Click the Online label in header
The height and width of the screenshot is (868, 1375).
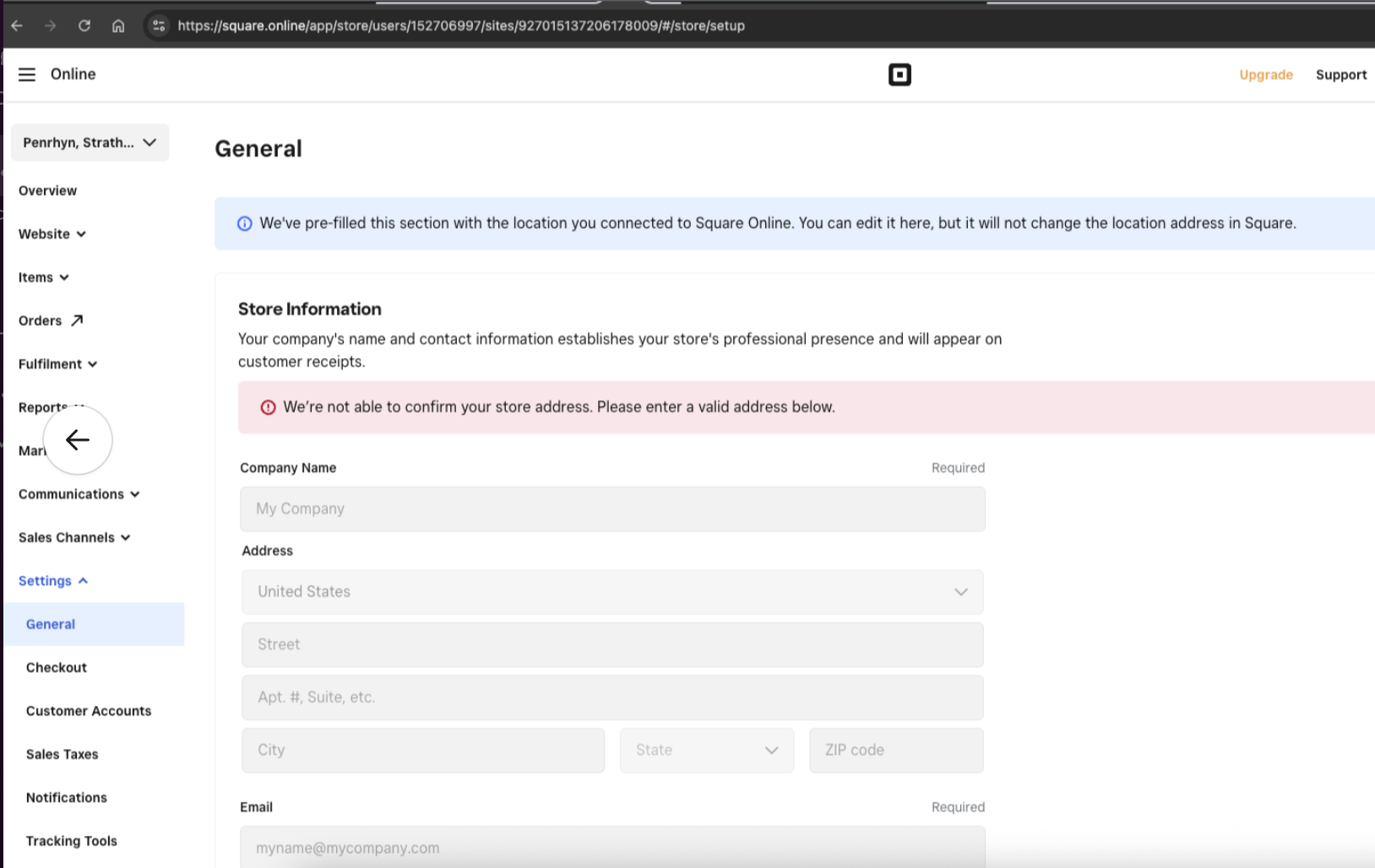(x=73, y=74)
